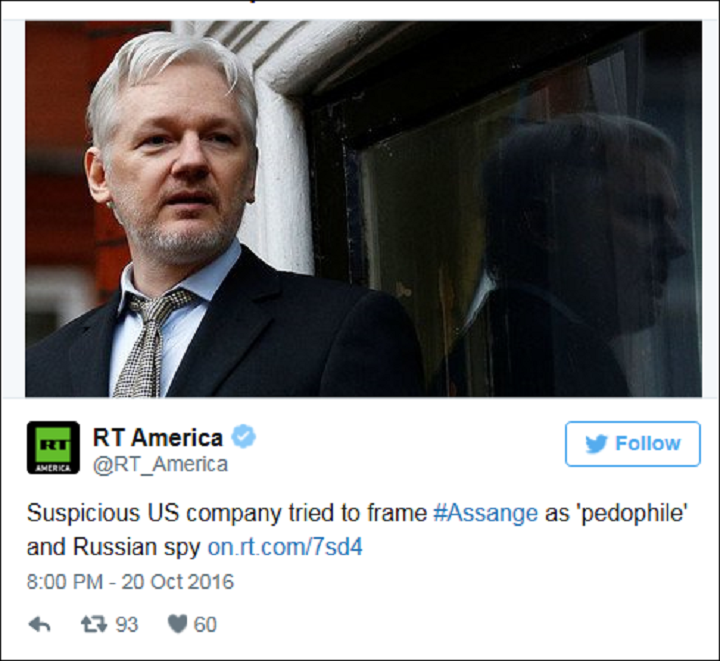Like the tweet with the heart icon

177,624
